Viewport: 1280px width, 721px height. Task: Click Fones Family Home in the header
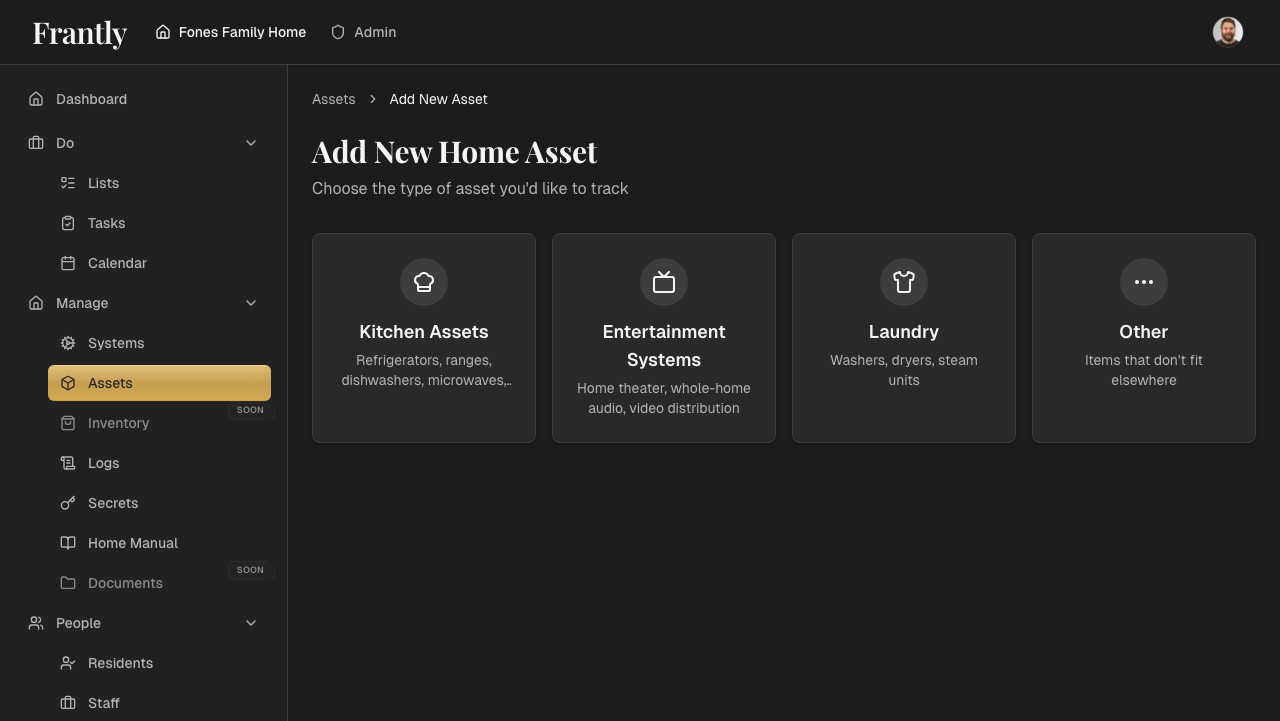click(230, 32)
